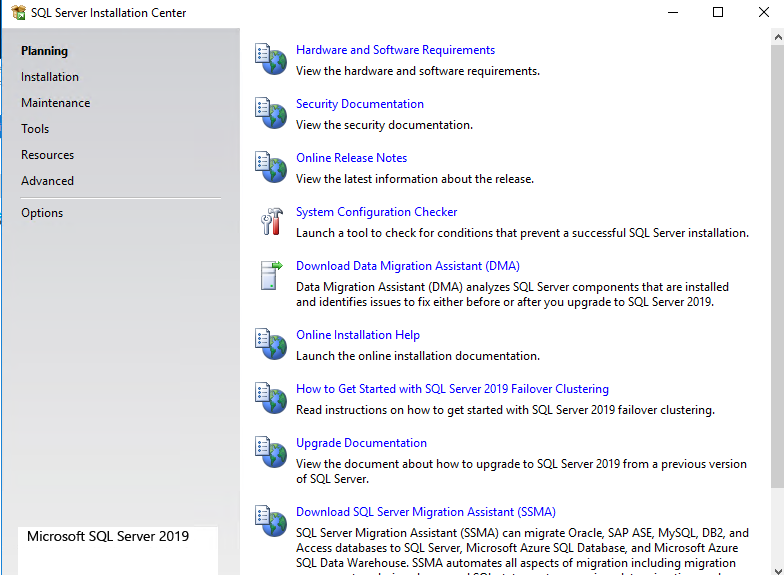The height and width of the screenshot is (575, 784).
Task: Click the Hardware and Software Requirements document icon
Action: click(x=271, y=59)
